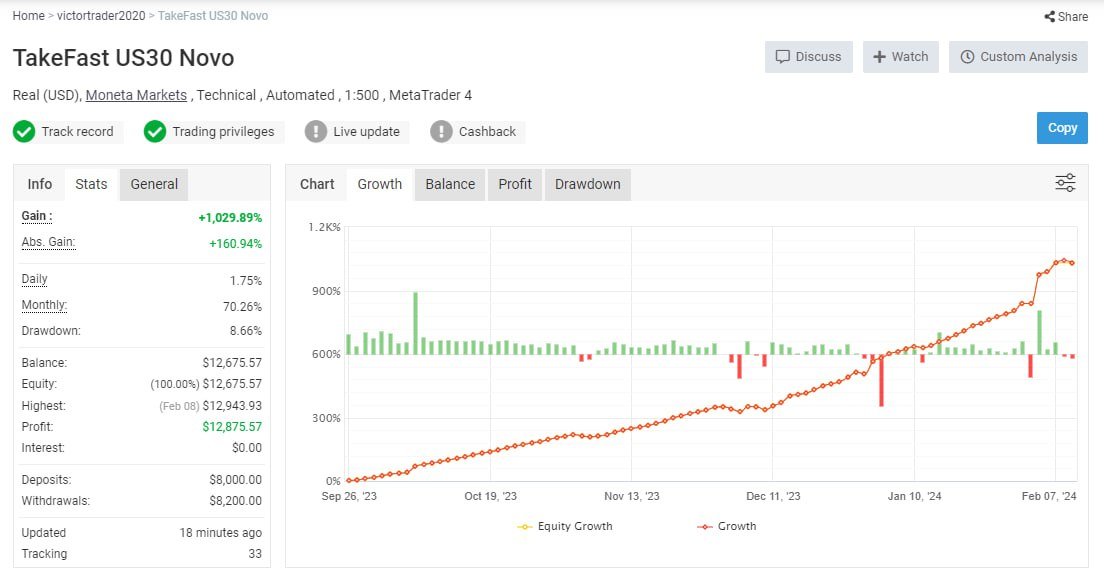Switch to the Drawdown chart tab
Screen dimensions: 1104x578
click(587, 184)
